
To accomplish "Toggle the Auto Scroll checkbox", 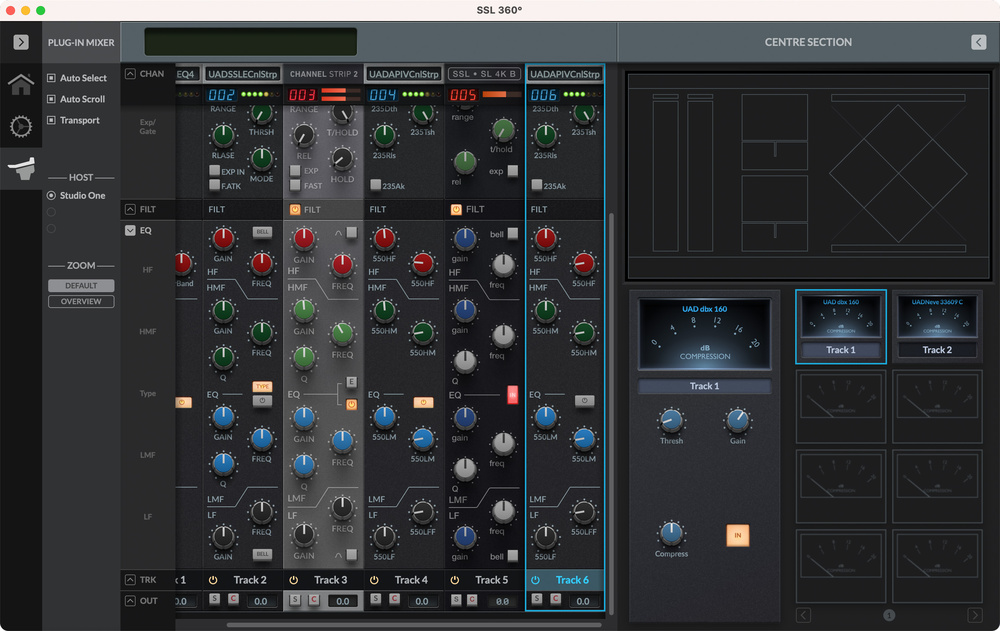I will click(51, 99).
